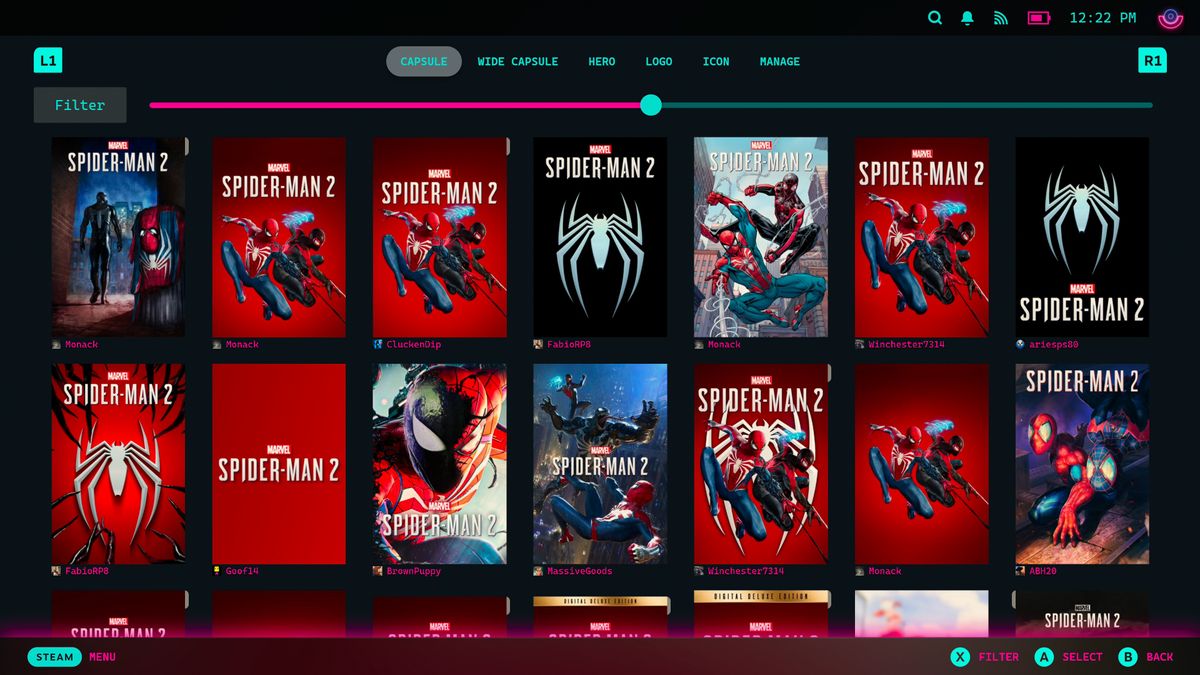The width and height of the screenshot is (1200, 675).
Task: Click the CluckenDip author avatar icon
Action: point(378,344)
